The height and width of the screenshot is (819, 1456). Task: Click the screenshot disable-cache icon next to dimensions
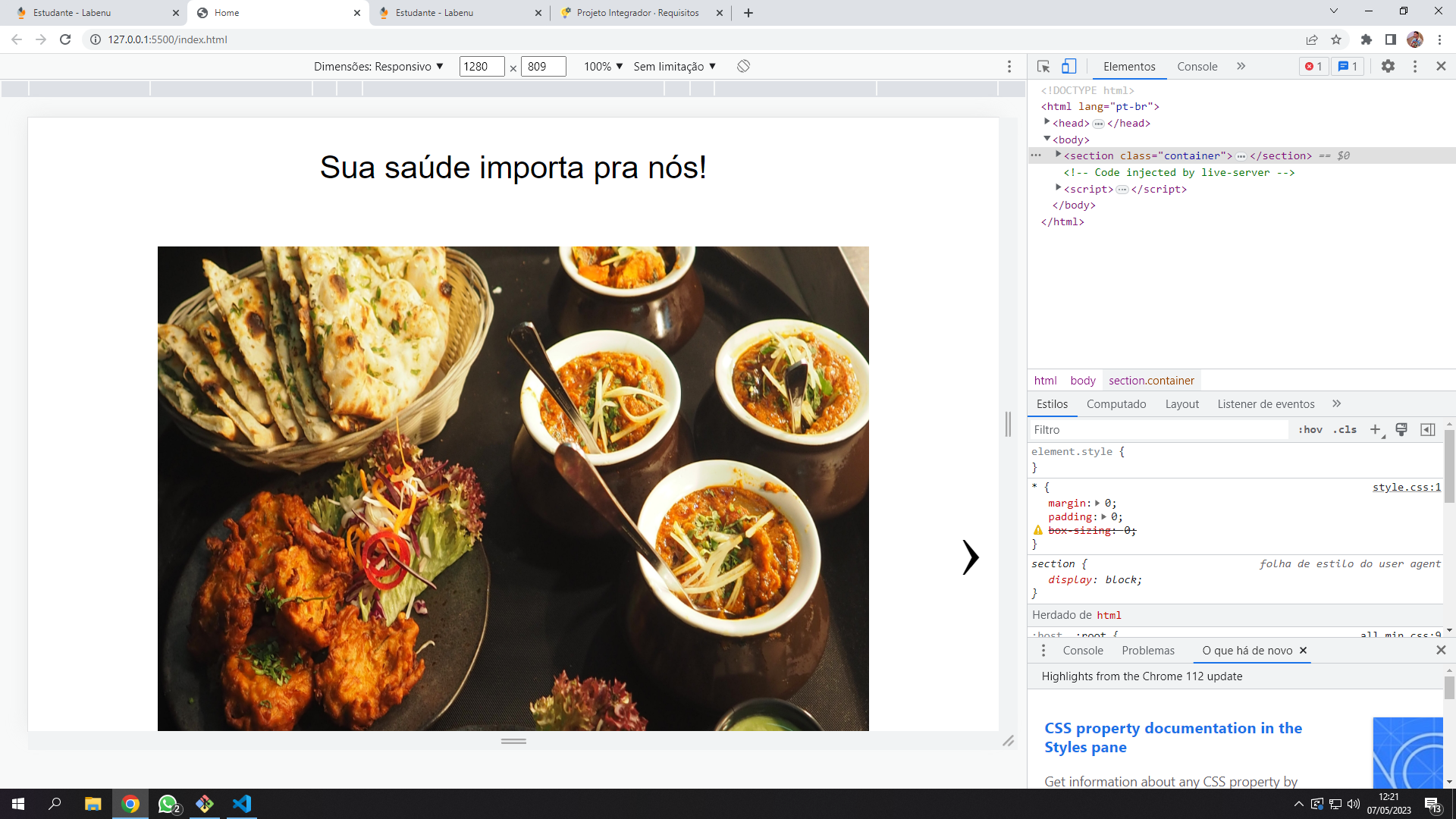tap(743, 66)
